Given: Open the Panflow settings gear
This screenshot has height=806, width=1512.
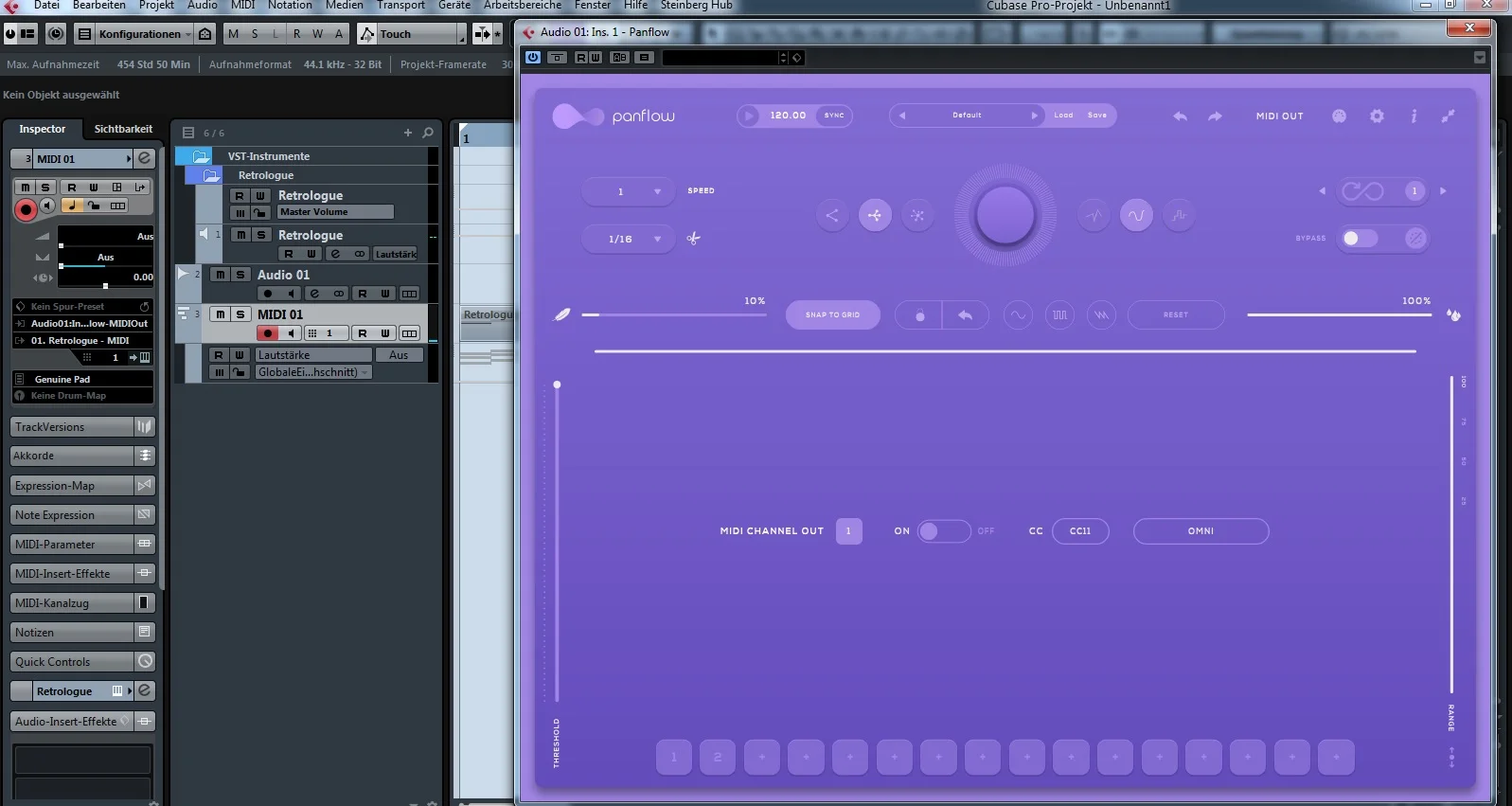Looking at the screenshot, I should 1377,116.
